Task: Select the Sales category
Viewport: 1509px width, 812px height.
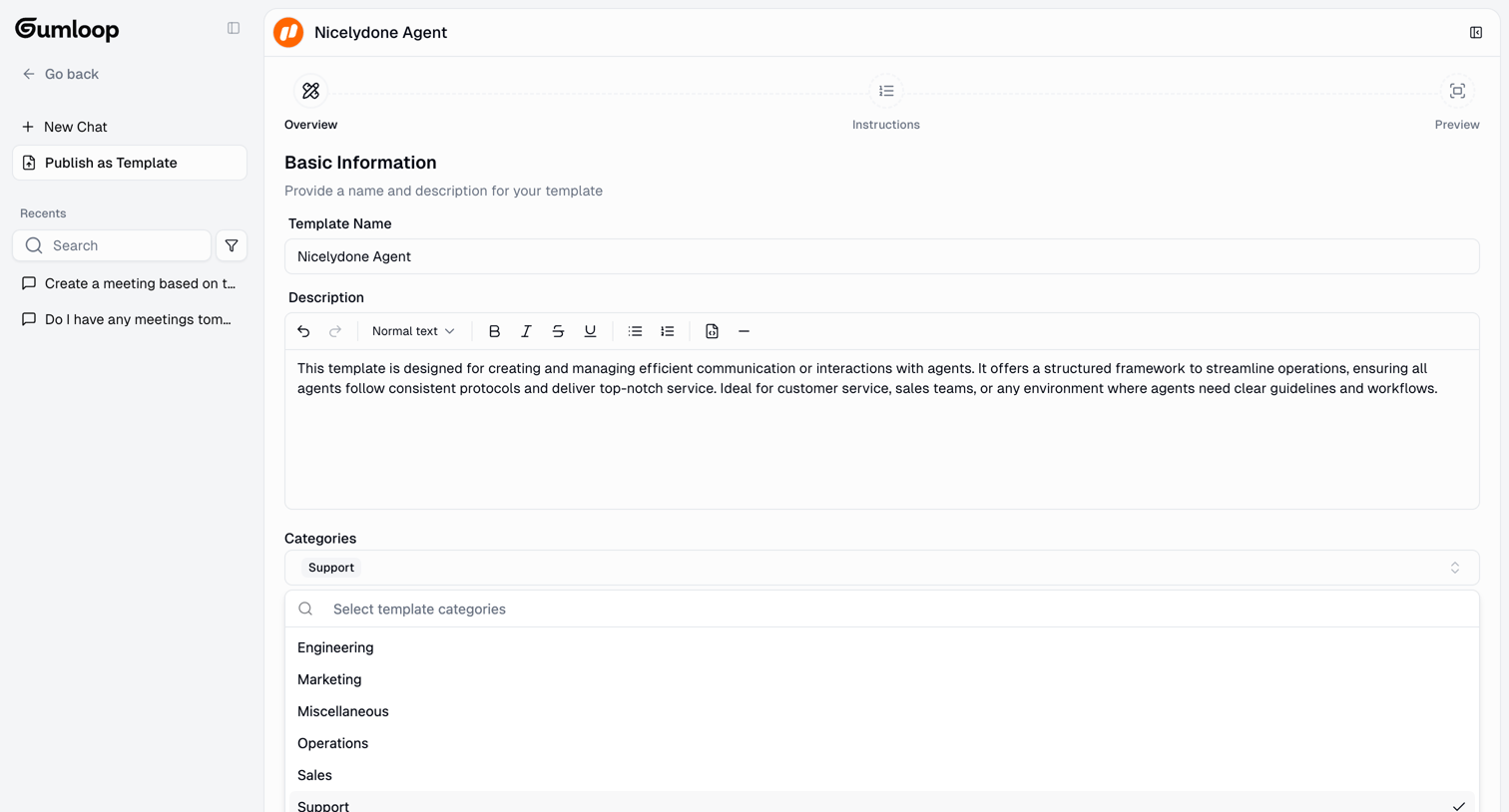Action: point(882,775)
